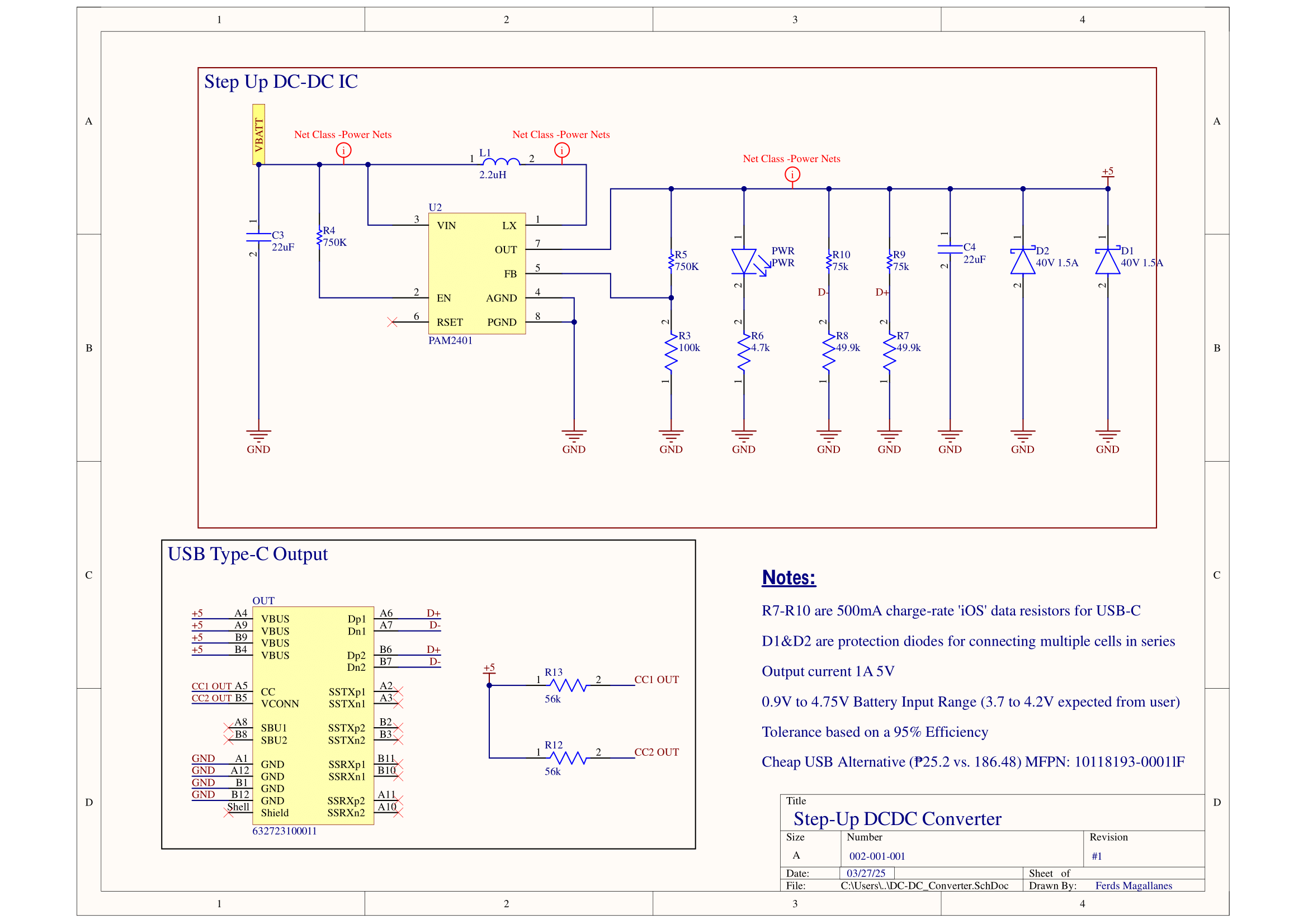Select the USB-C connector 632723100011 body
The height and width of the screenshot is (924, 1308).
(313, 715)
